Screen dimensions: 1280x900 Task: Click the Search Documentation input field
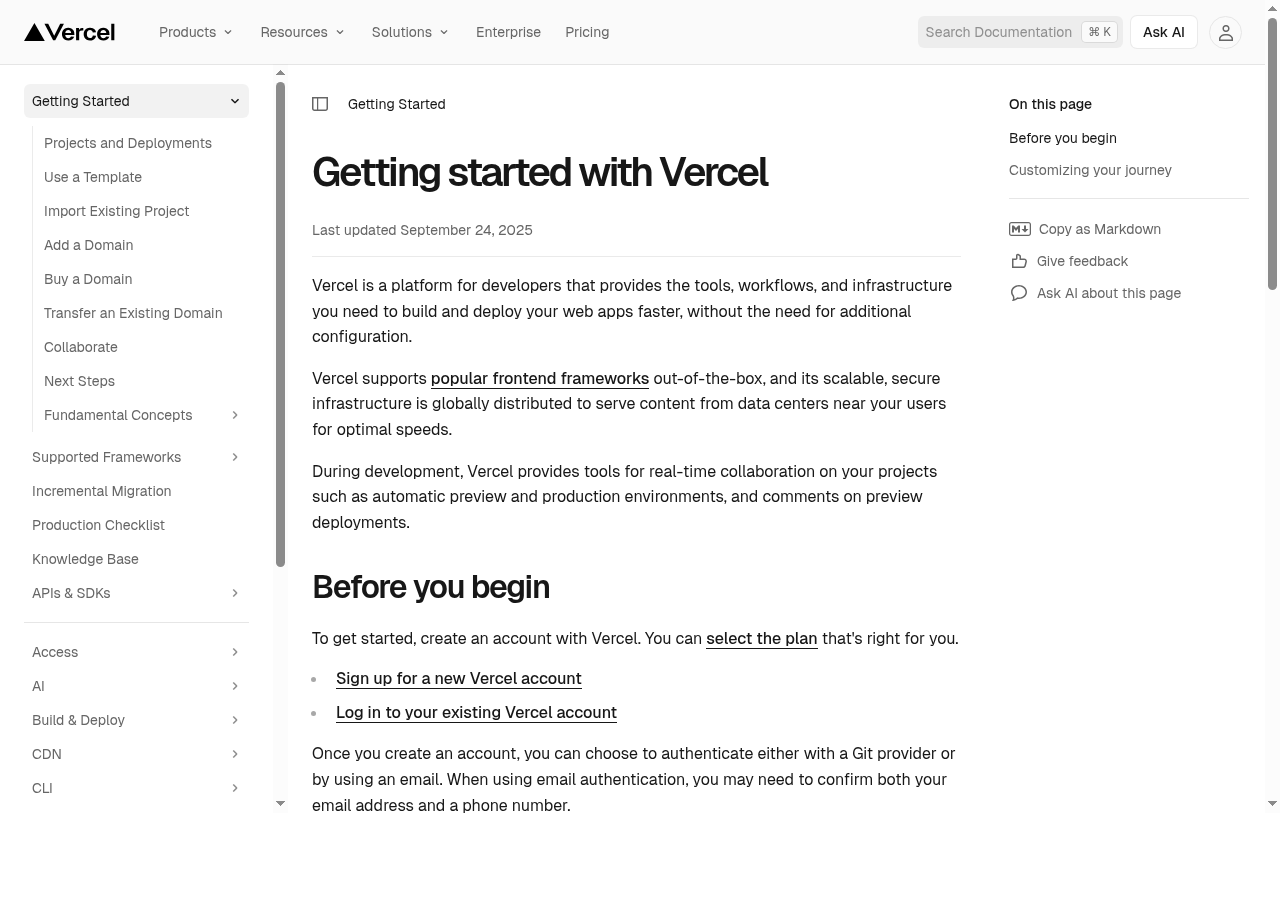click(1000, 32)
